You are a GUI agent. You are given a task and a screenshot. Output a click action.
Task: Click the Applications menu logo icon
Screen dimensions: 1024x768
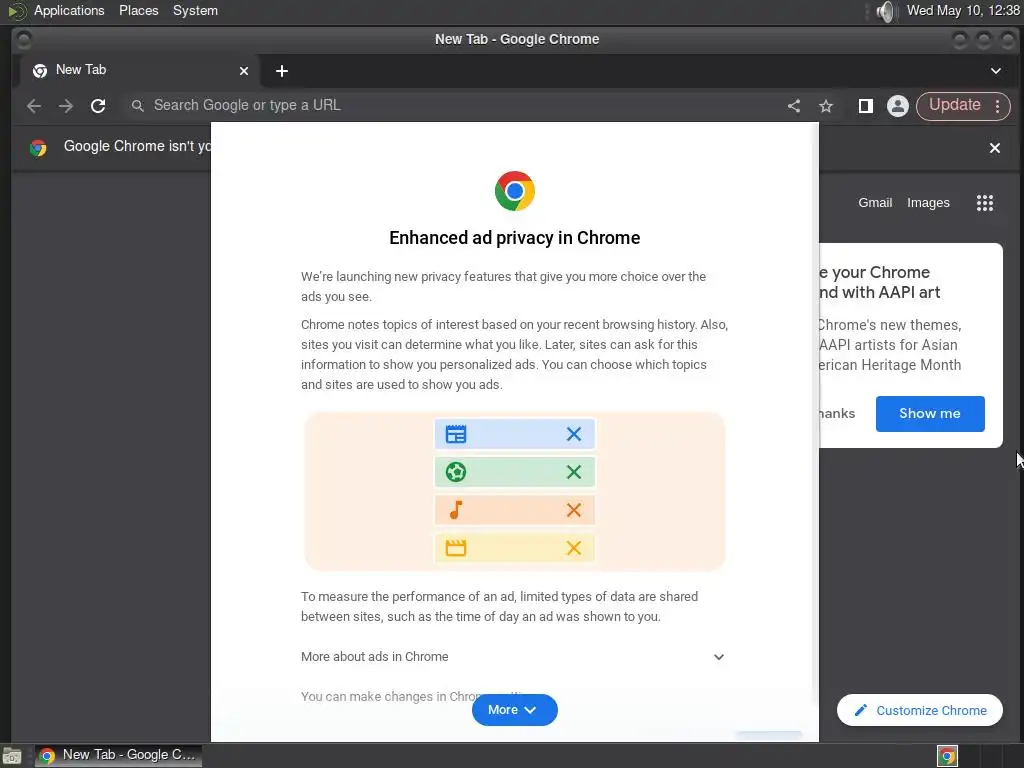16,11
